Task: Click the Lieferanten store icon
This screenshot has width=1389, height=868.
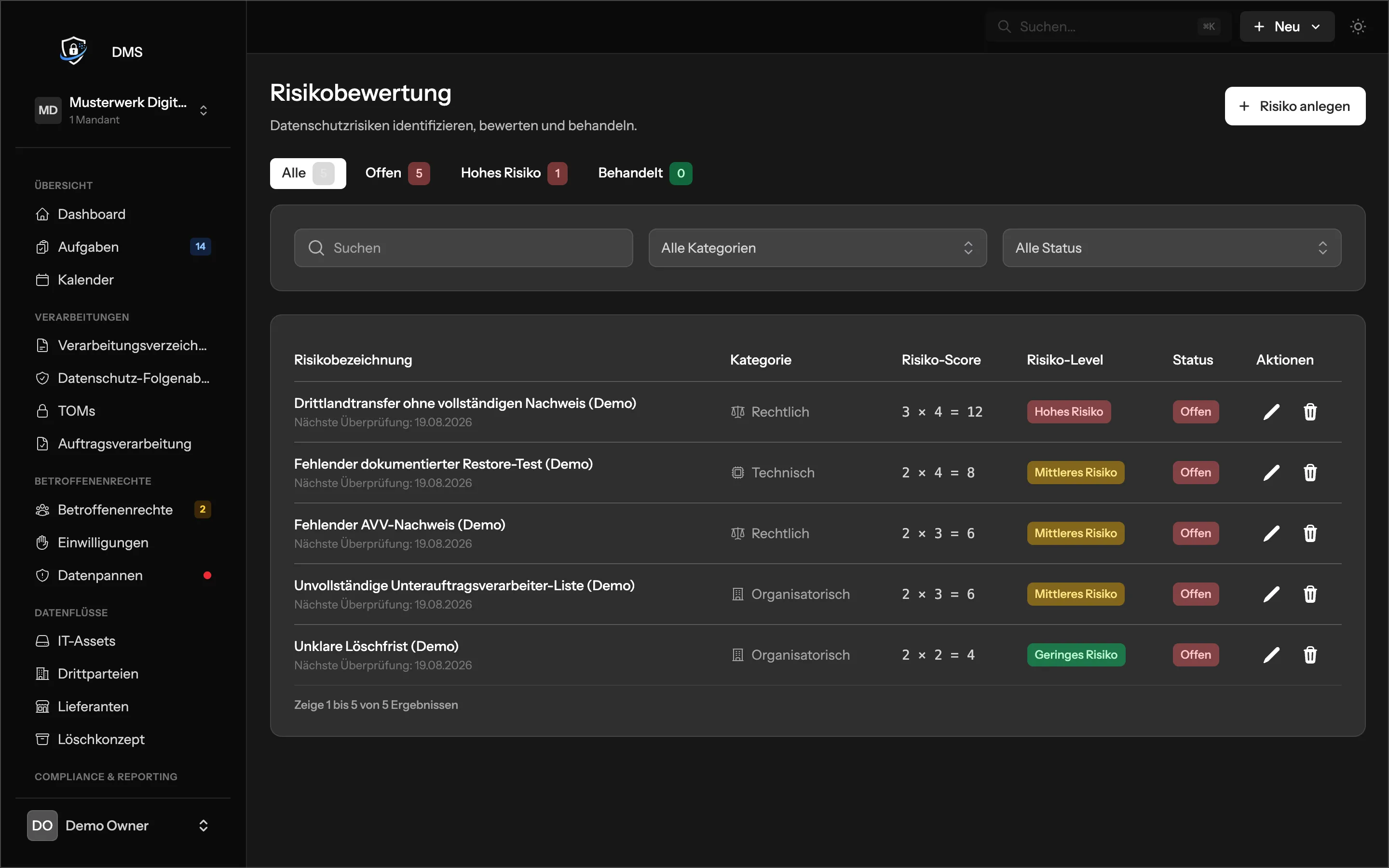Action: tap(42, 706)
